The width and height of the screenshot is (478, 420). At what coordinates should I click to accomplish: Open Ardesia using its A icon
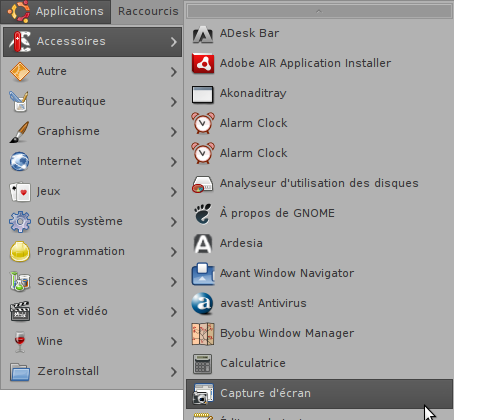tap(203, 243)
